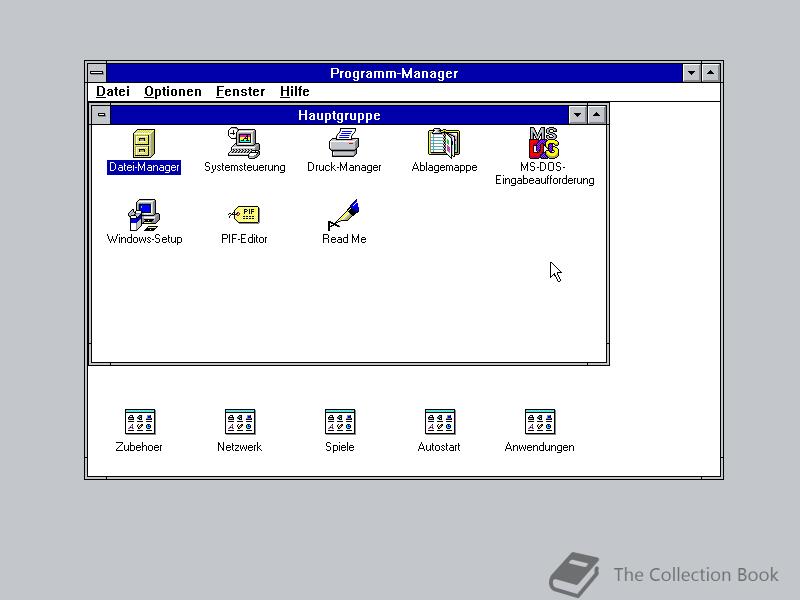Click the 'Anwendungen' label text
The image size is (800, 600).
(539, 447)
